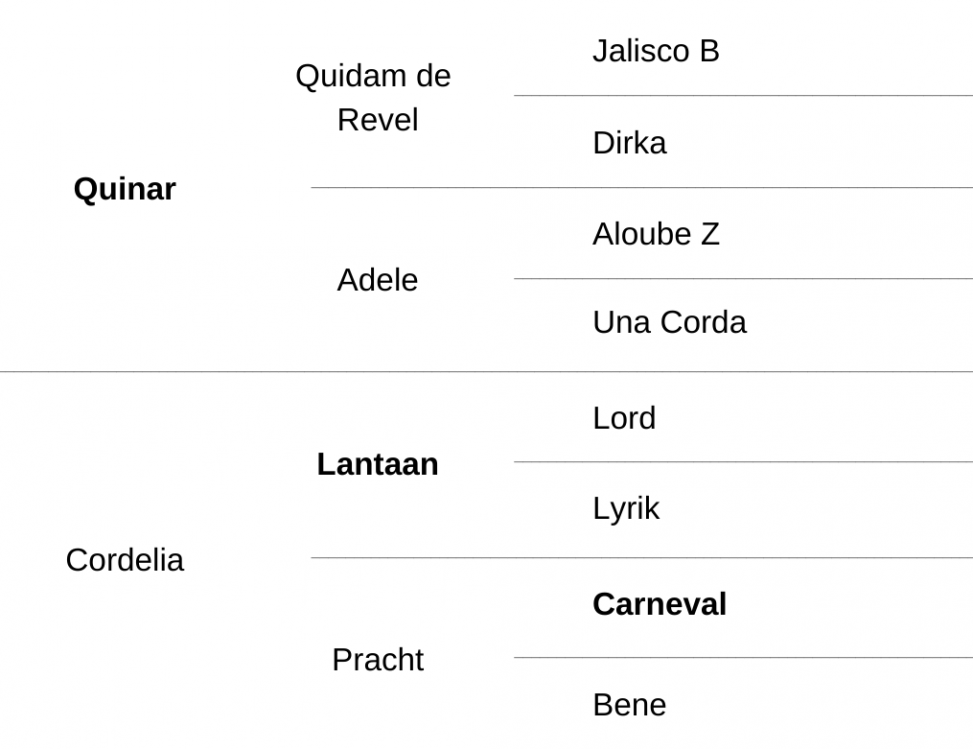This screenshot has width=973, height=749.
Task: Select Quidam de Revel in the pedigree
Action: pos(373,97)
